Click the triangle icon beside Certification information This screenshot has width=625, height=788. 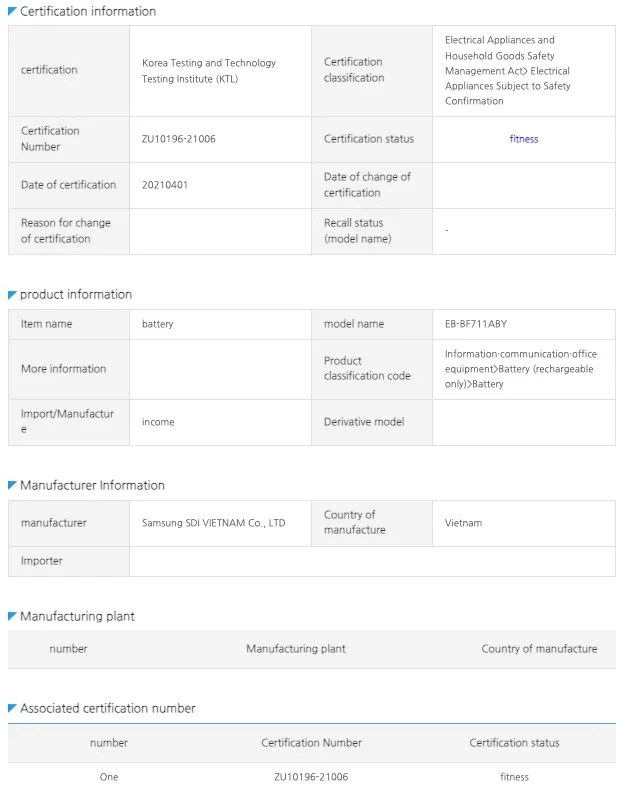point(12,11)
